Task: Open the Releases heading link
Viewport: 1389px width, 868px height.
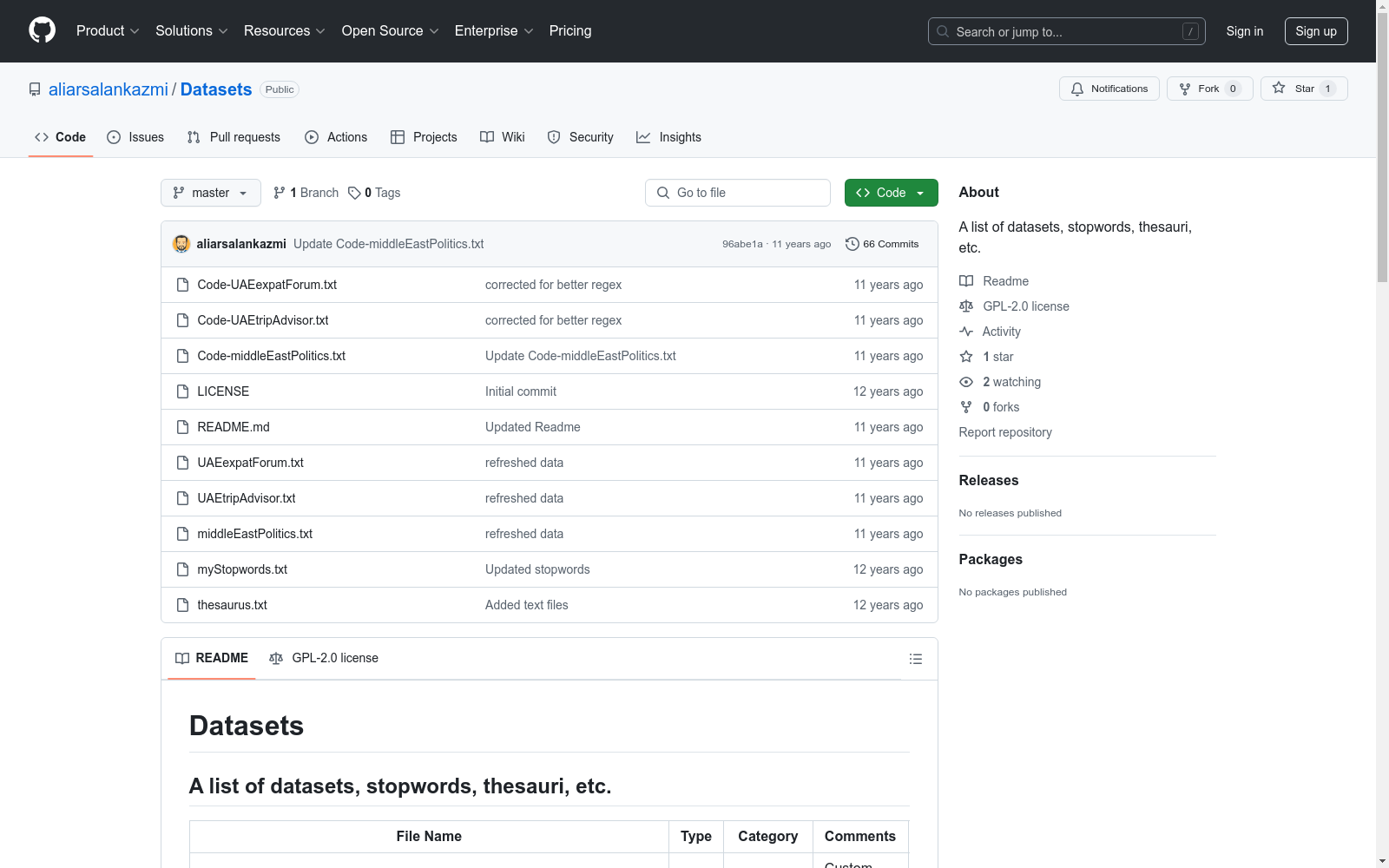Action: point(989,480)
